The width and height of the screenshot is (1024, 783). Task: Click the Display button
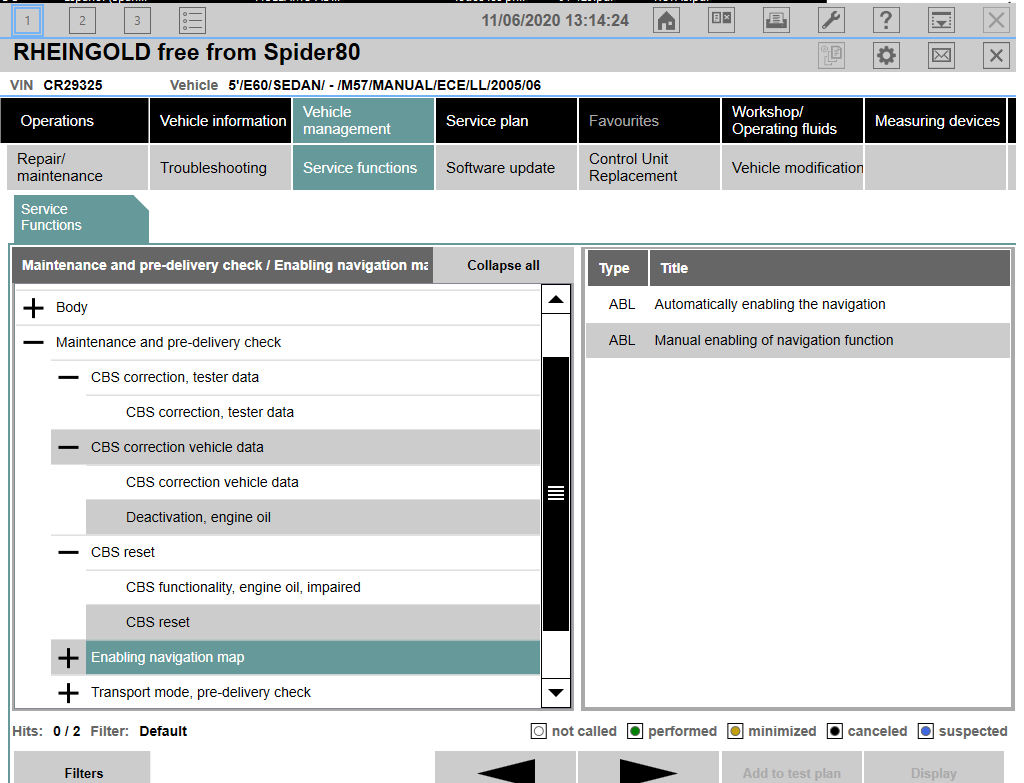click(x=934, y=769)
